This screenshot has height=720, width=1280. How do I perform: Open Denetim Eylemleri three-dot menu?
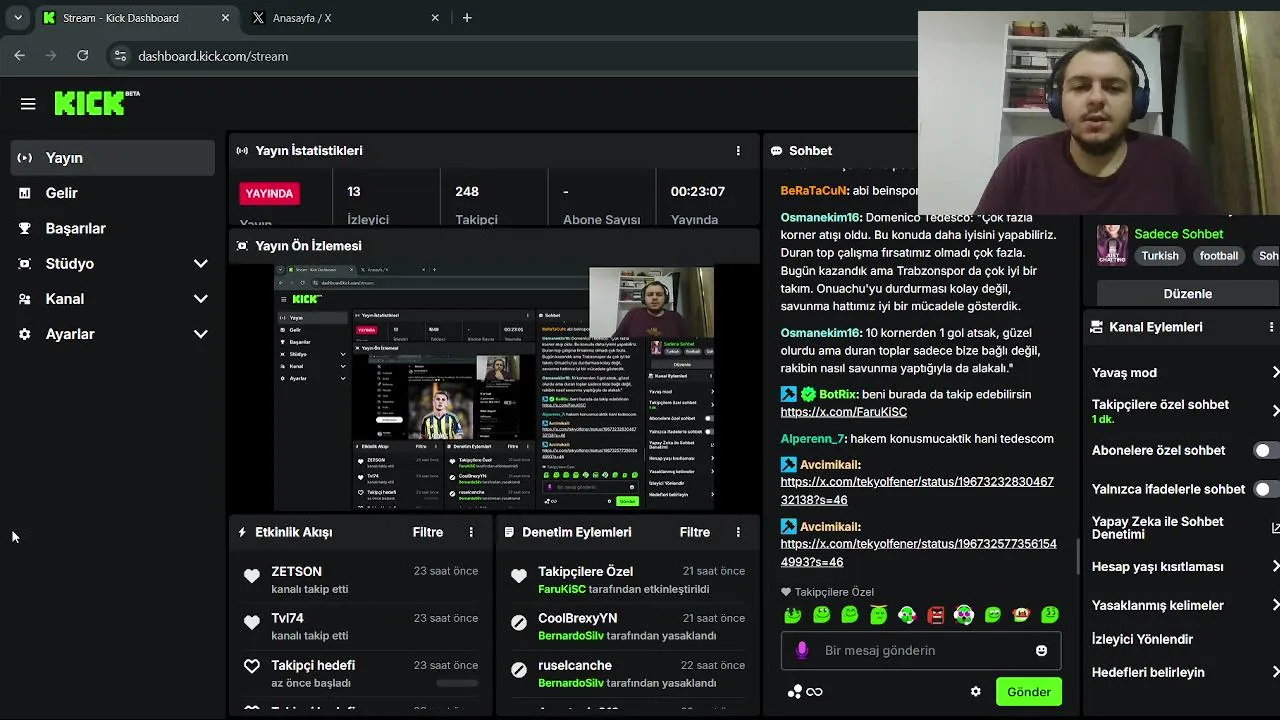tap(738, 532)
